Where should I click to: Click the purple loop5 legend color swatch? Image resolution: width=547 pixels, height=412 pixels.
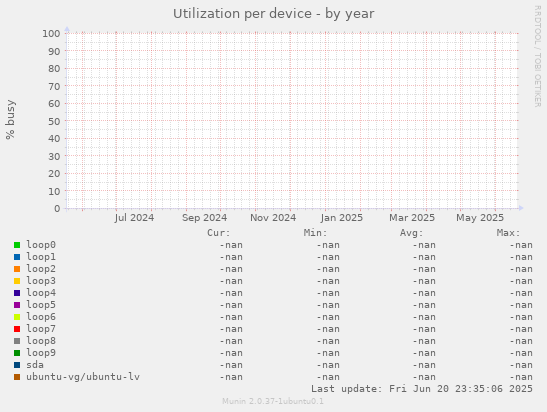[17, 305]
